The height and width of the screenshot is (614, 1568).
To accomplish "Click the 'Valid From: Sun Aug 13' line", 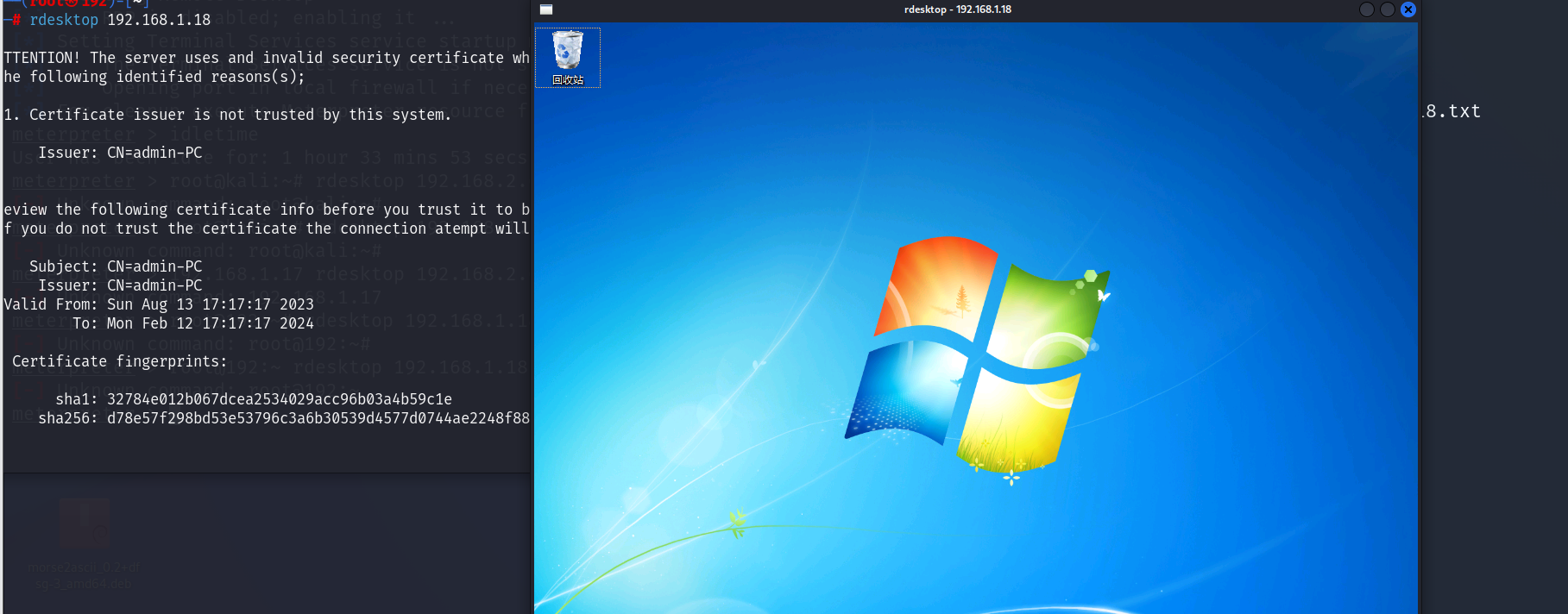I will [159, 304].
